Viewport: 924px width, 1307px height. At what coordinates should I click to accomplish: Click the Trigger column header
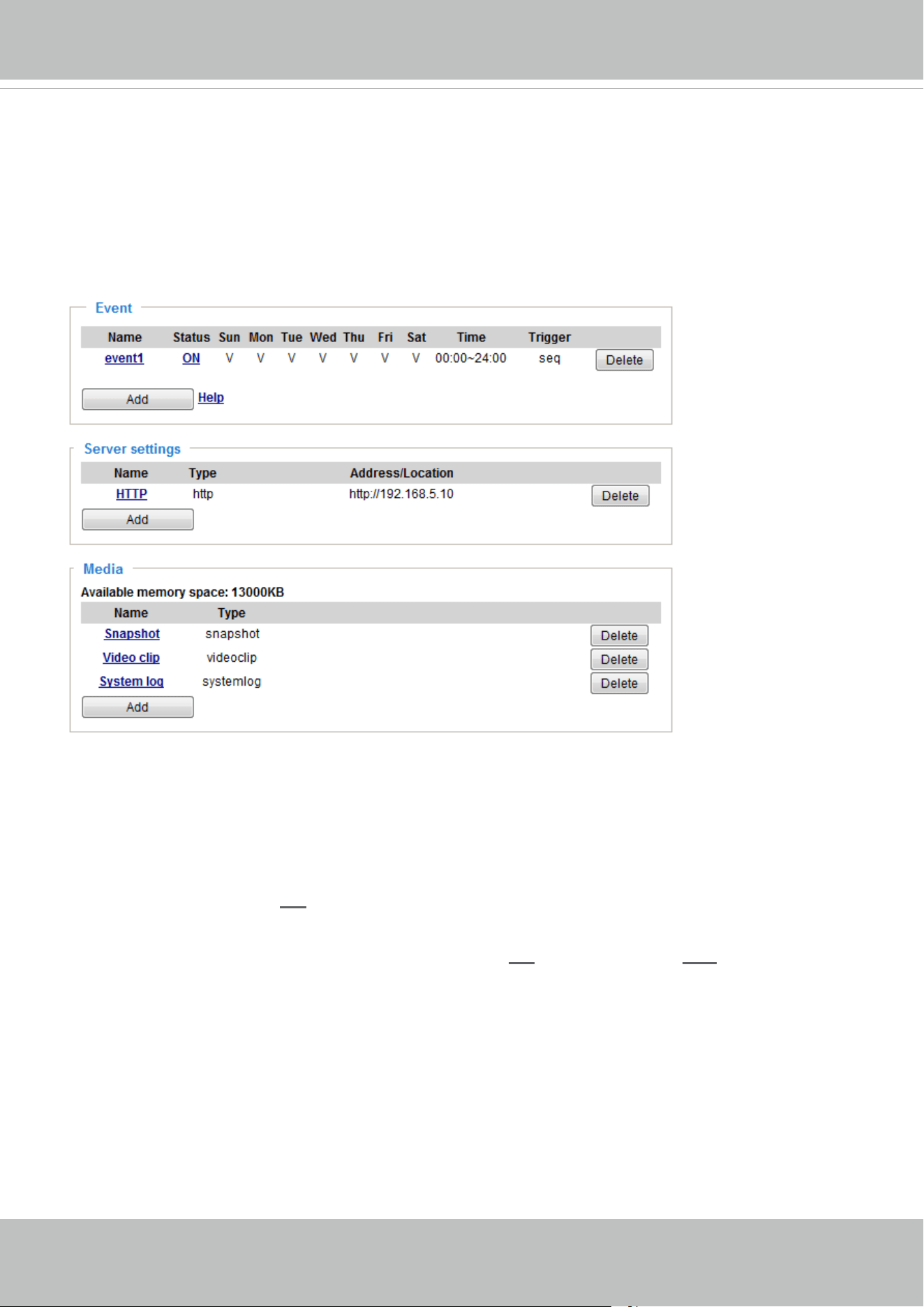point(550,337)
